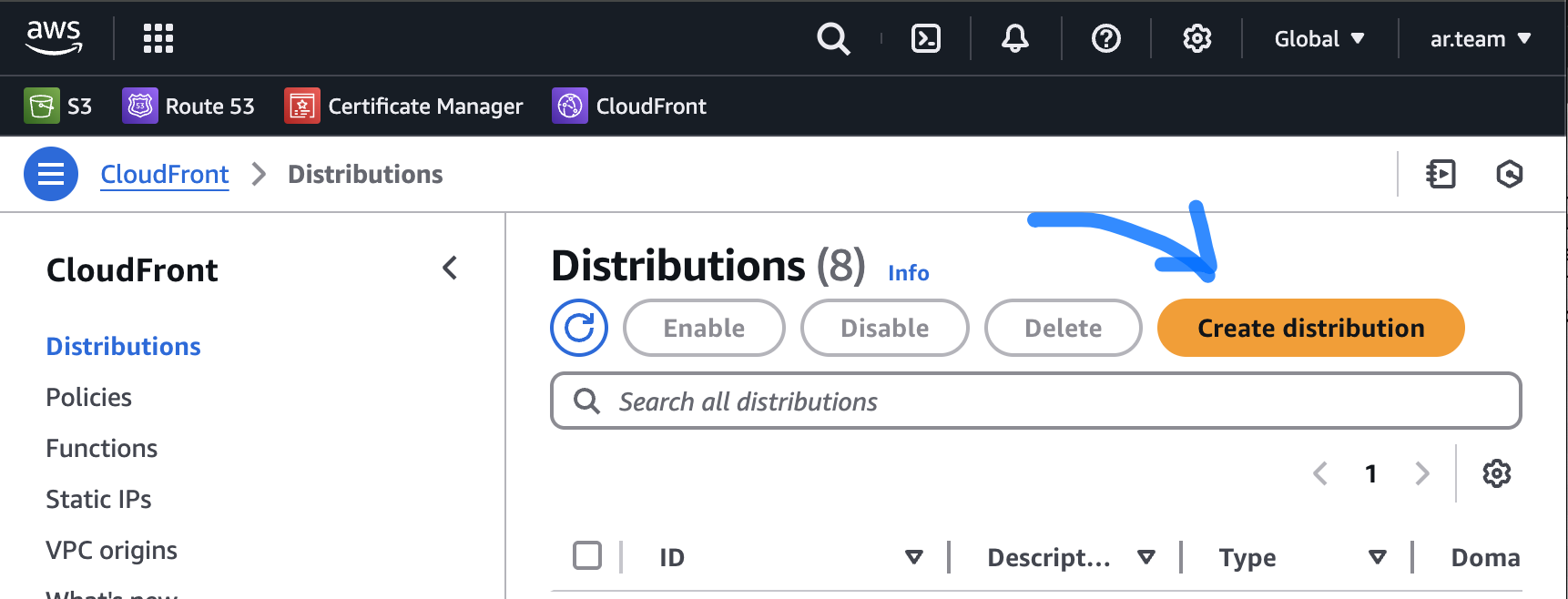
Task: Toggle the hamburger navigation menu button
Action: coord(51,174)
